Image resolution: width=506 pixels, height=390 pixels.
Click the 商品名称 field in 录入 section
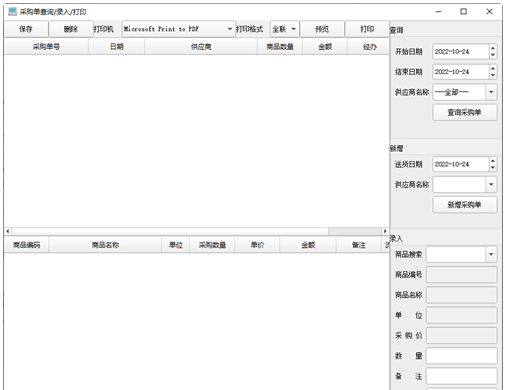tap(462, 295)
